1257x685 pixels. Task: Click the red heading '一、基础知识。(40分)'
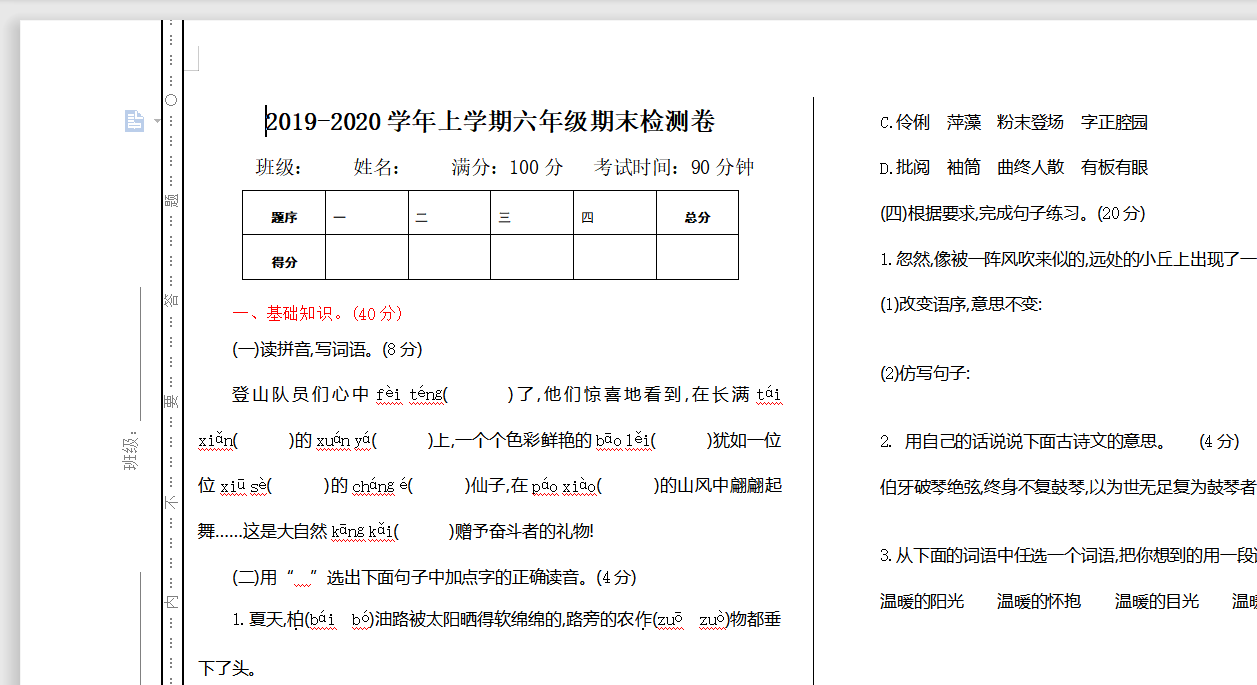pos(317,314)
